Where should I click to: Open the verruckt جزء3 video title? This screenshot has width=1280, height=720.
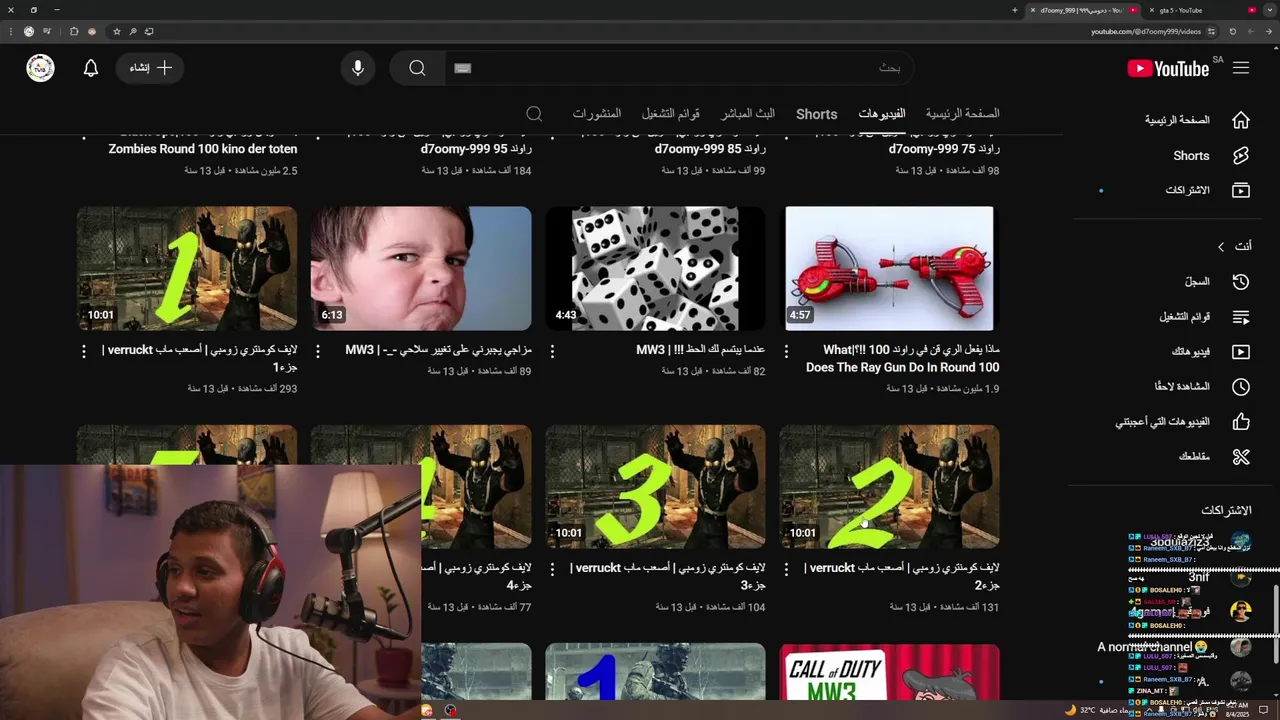tap(668, 576)
